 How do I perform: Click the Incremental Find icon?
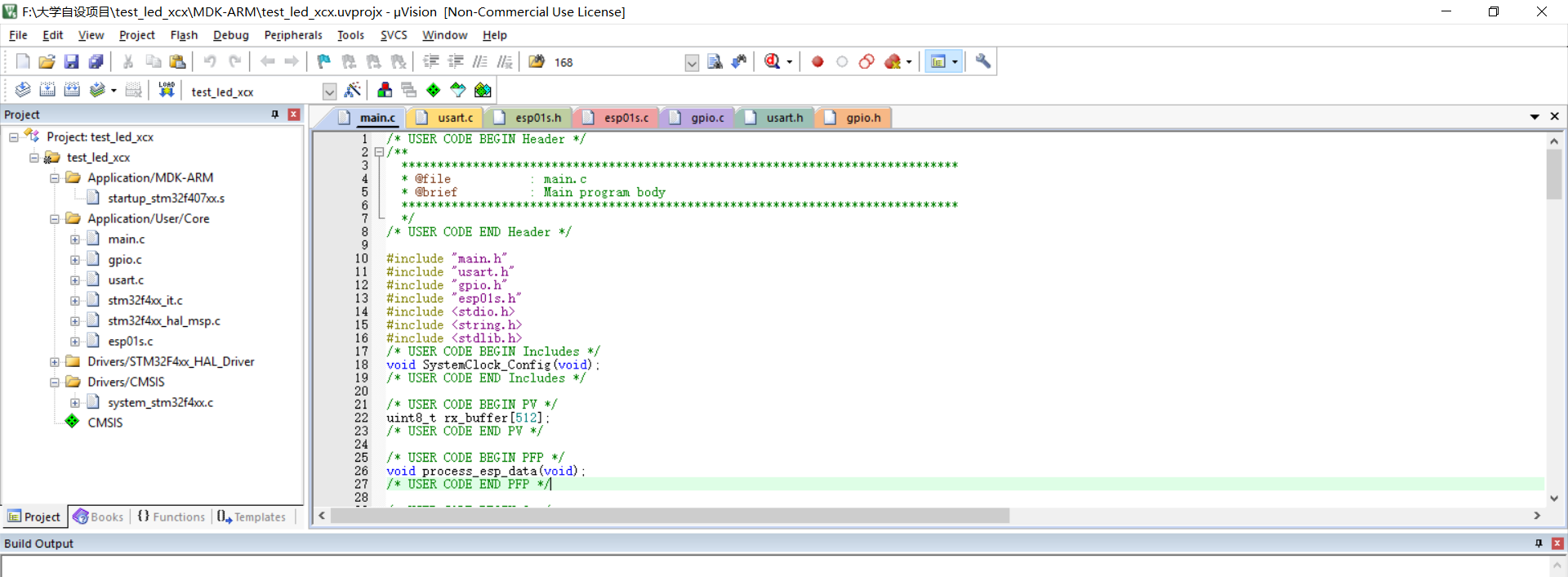pyautogui.click(x=739, y=61)
